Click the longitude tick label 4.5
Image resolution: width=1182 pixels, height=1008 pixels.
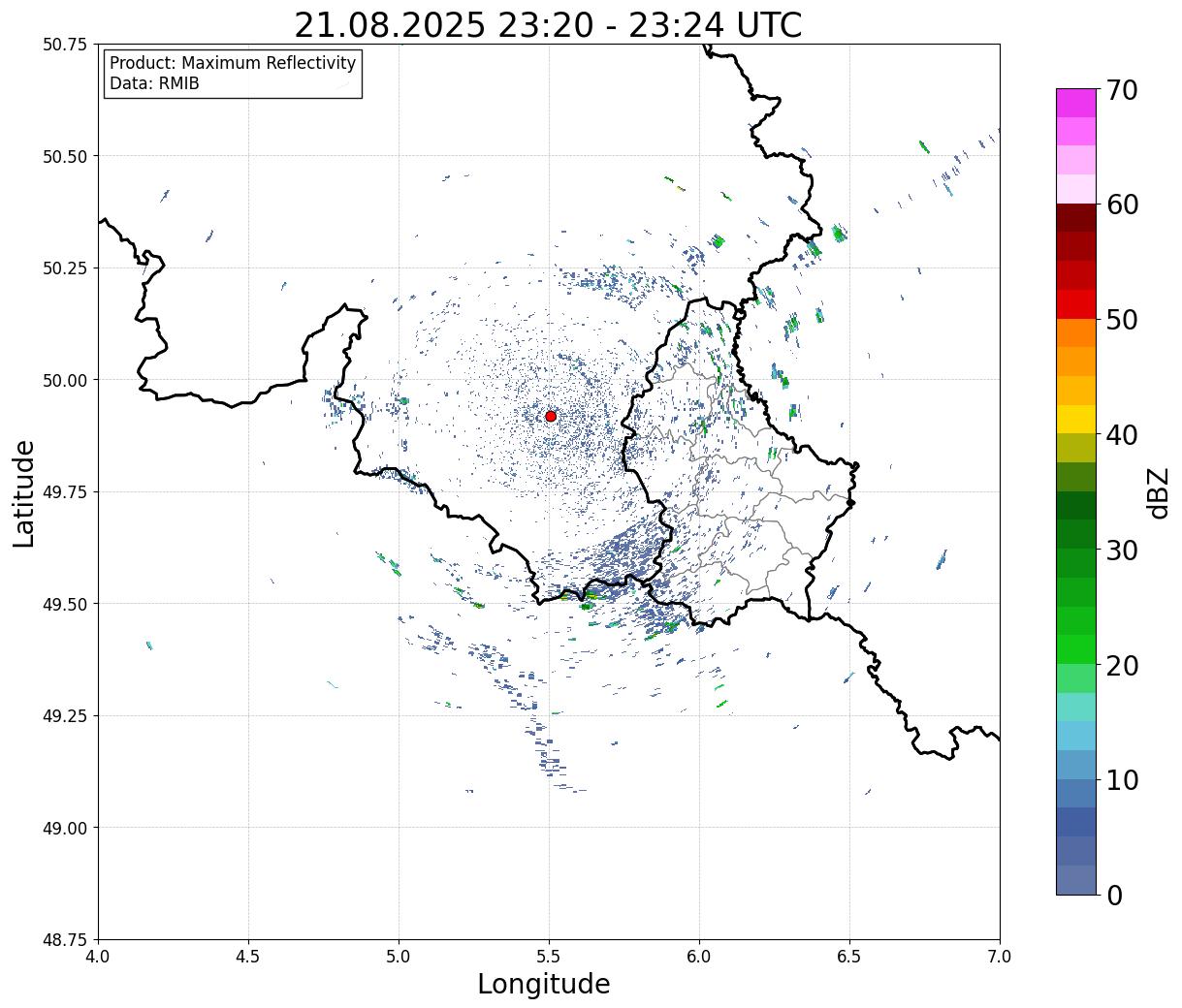point(248,956)
